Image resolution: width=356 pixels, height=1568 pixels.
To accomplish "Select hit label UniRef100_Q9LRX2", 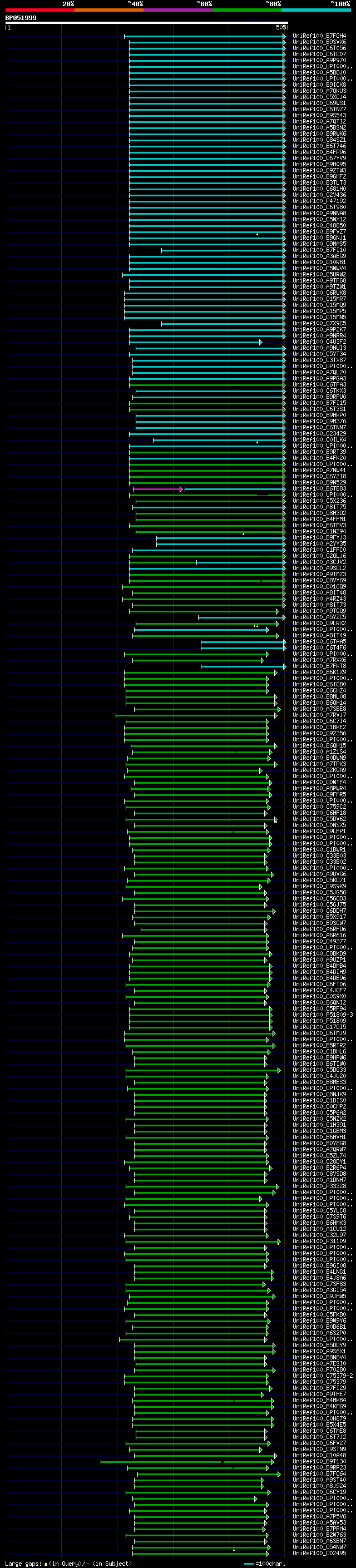I will (319, 624).
